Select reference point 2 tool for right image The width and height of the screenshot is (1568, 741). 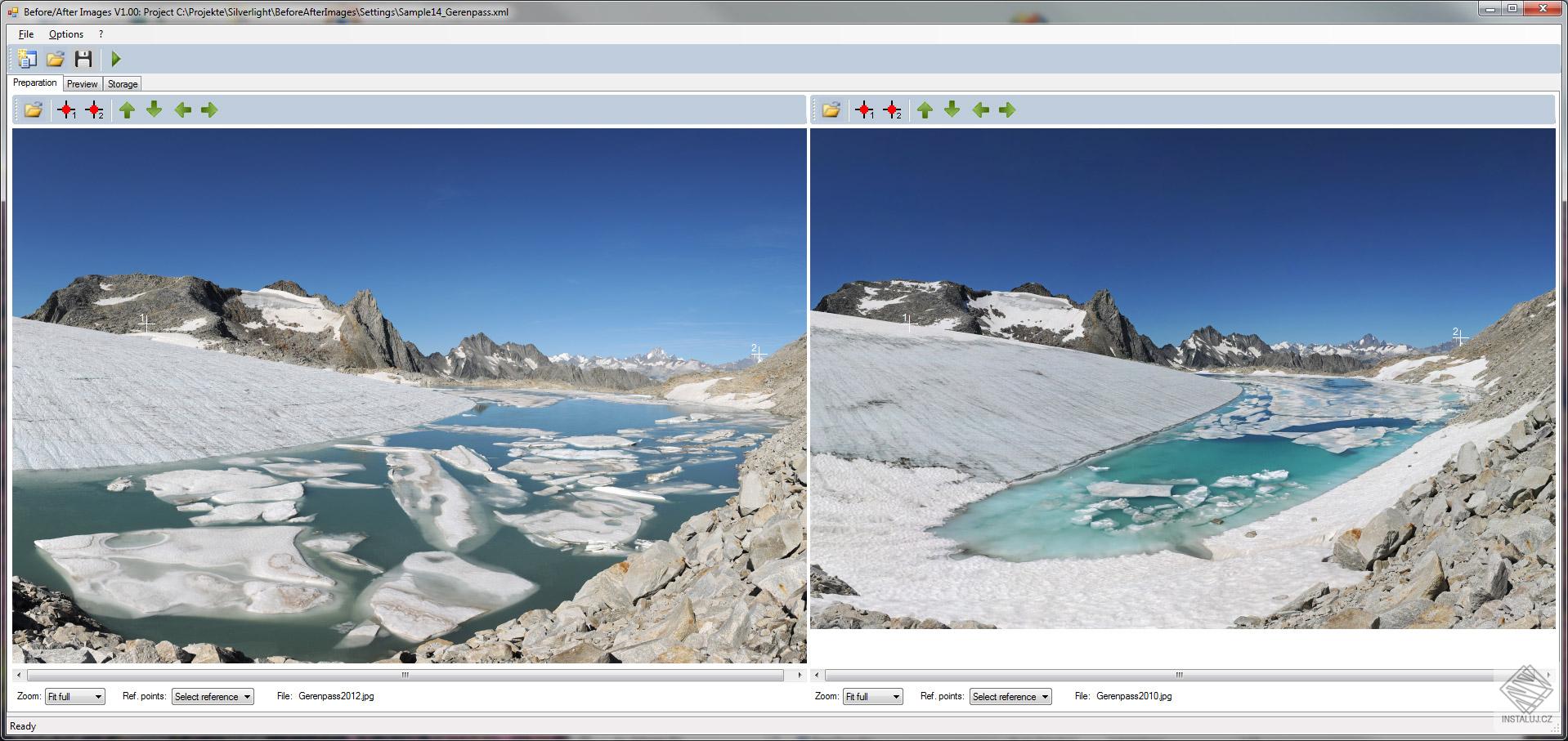tap(894, 109)
